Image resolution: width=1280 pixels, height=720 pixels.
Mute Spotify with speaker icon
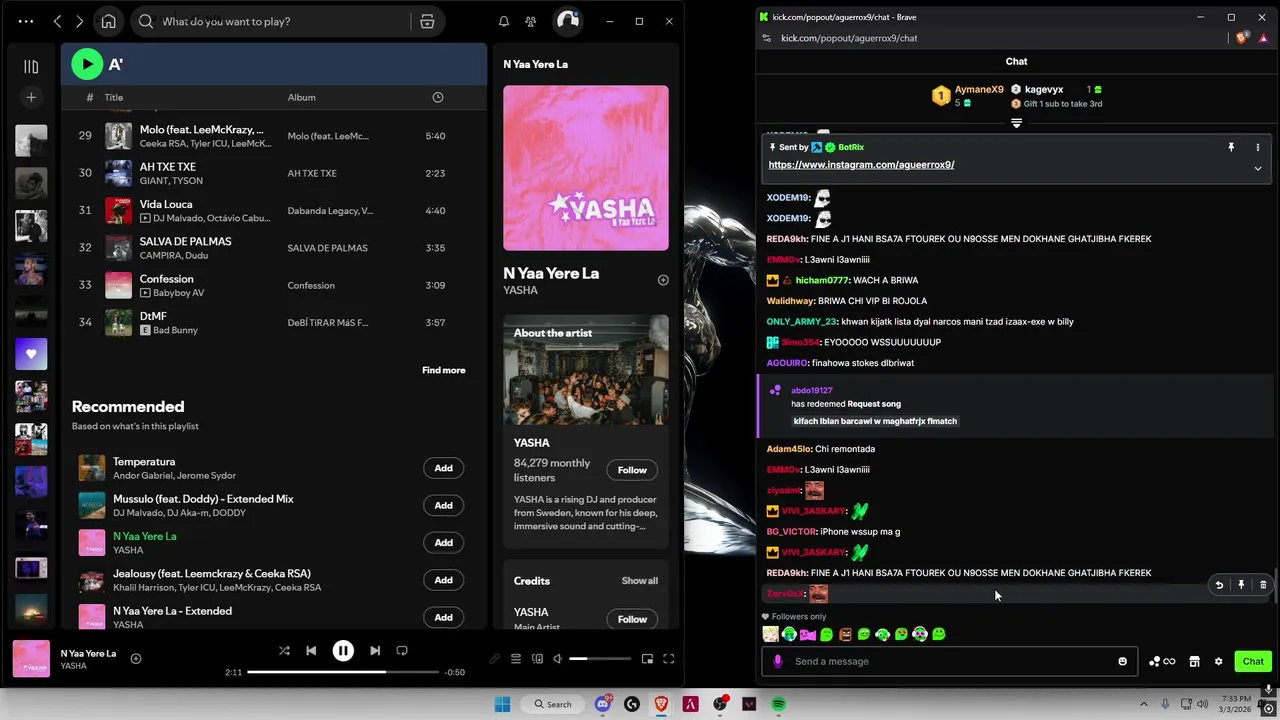click(557, 659)
